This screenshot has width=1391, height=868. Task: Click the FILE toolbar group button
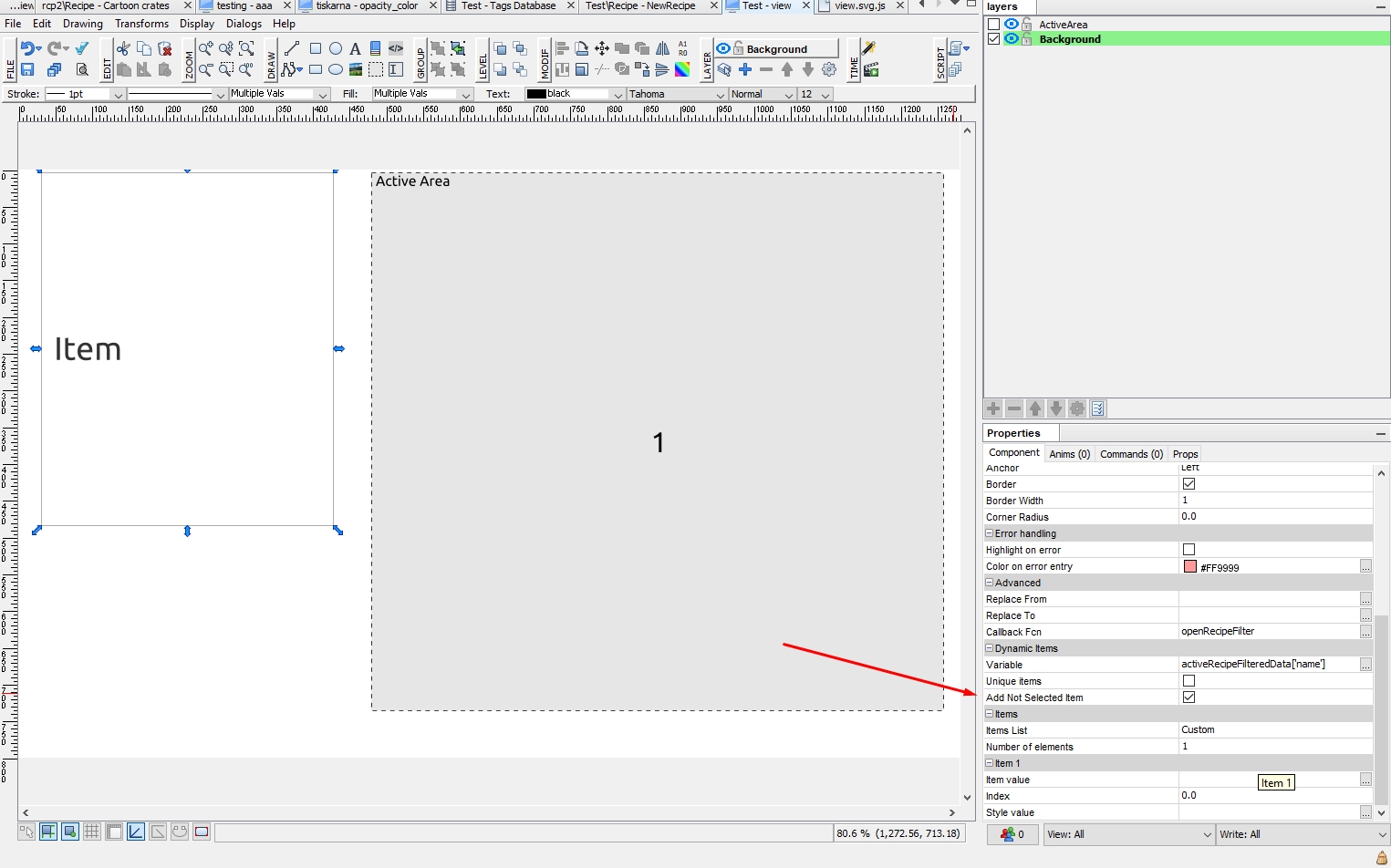10,60
